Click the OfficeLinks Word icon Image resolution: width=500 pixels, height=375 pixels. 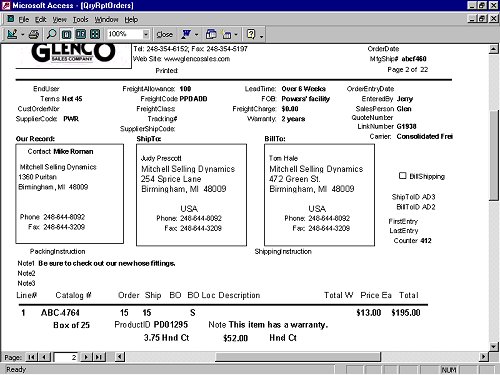186,34
